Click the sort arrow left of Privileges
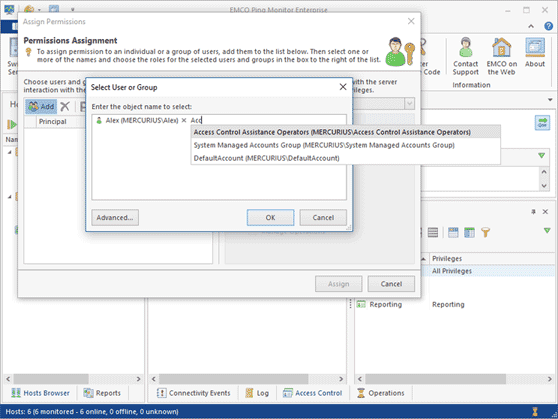Image resolution: width=558 pixels, height=419 pixels. [423, 259]
